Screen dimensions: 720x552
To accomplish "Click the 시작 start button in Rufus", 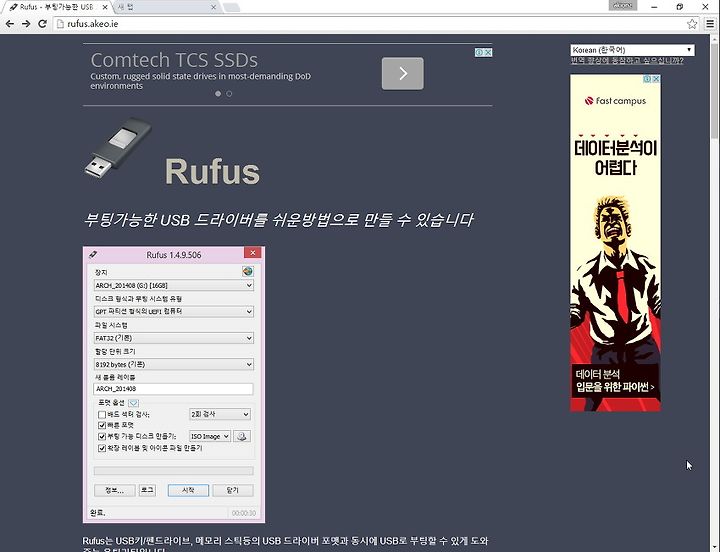I will pyautogui.click(x=188, y=490).
